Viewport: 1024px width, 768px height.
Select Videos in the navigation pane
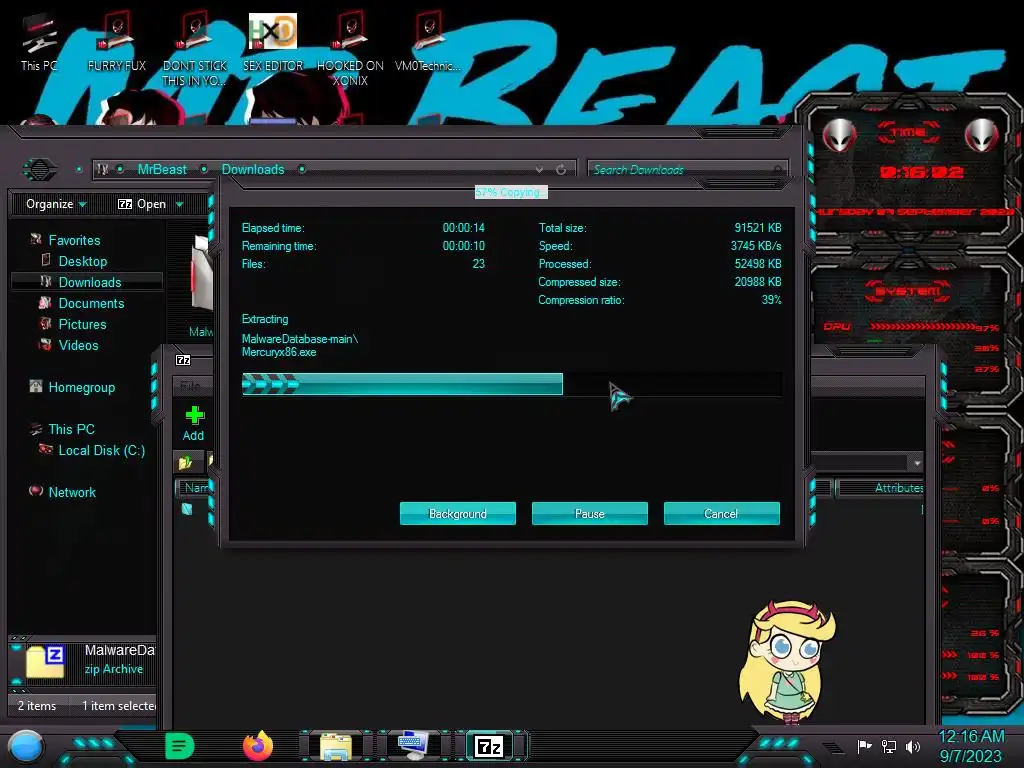click(x=78, y=345)
